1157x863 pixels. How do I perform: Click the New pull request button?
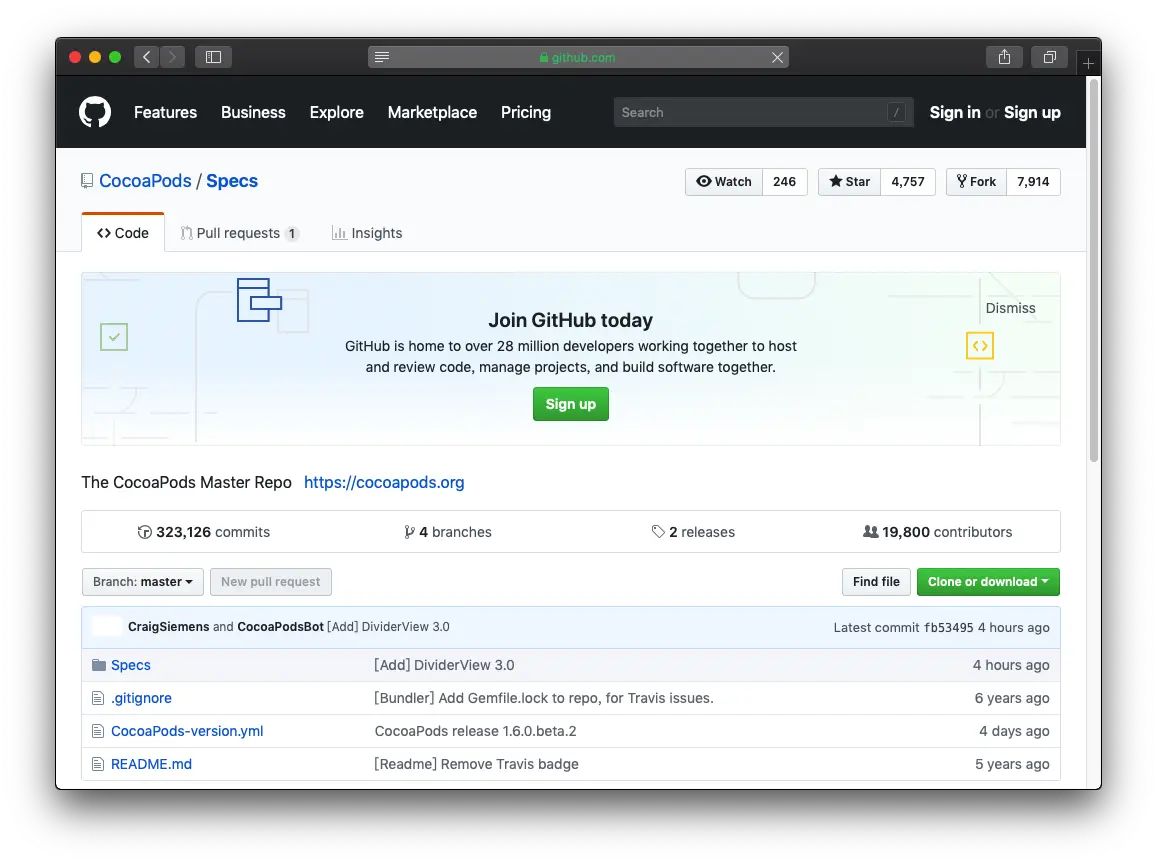[271, 582]
